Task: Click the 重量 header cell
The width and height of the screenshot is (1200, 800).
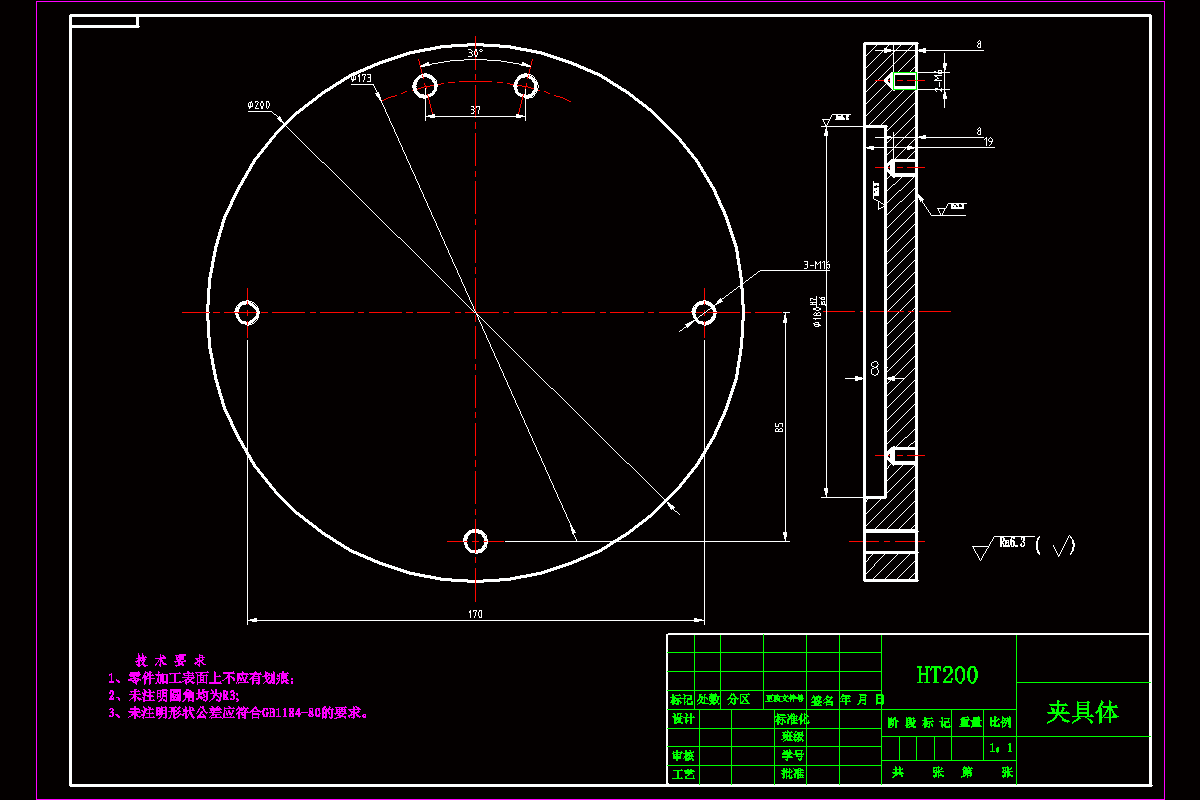Action: 969,721
